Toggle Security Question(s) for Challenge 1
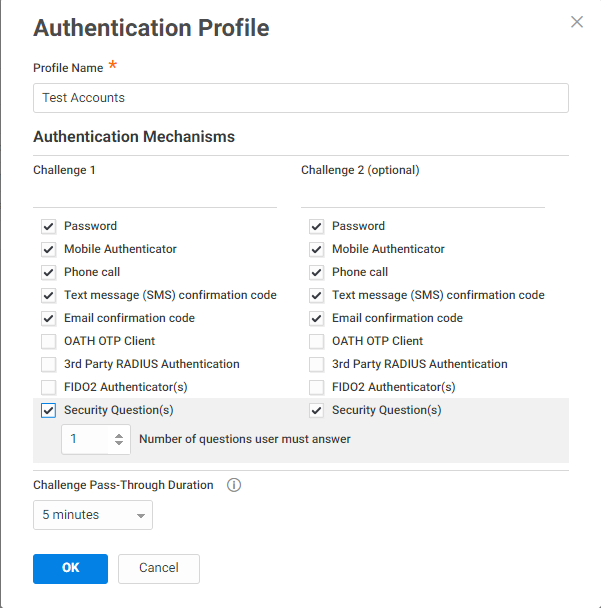This screenshot has height=608, width=601. pyautogui.click(x=48, y=410)
